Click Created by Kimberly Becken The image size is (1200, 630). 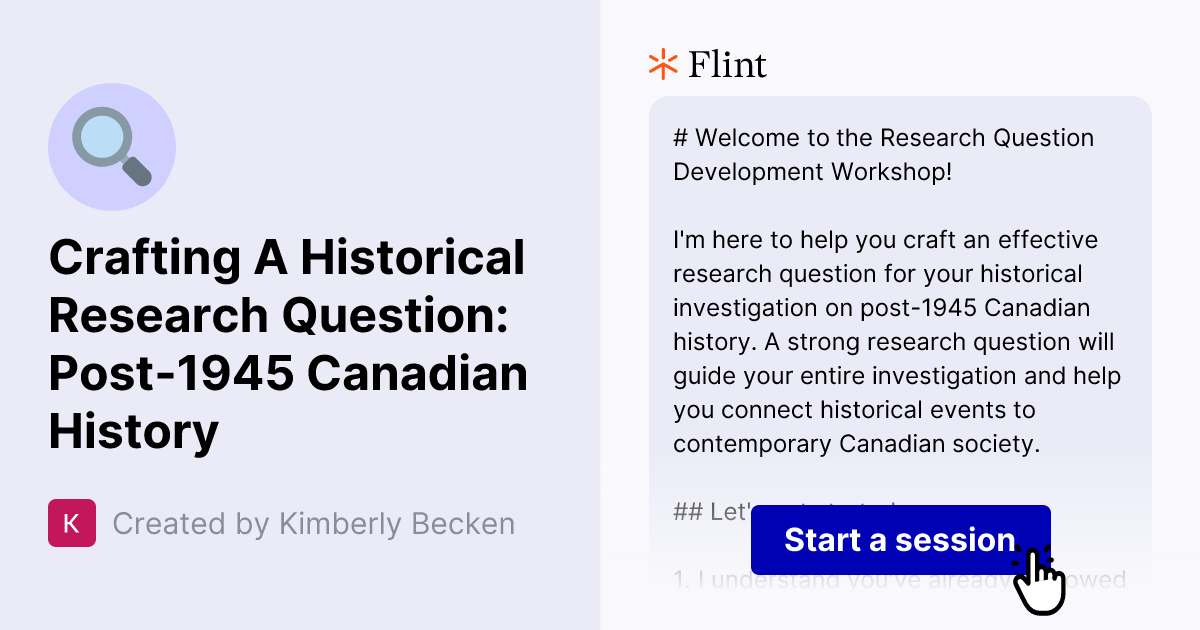pyautogui.click(x=313, y=523)
